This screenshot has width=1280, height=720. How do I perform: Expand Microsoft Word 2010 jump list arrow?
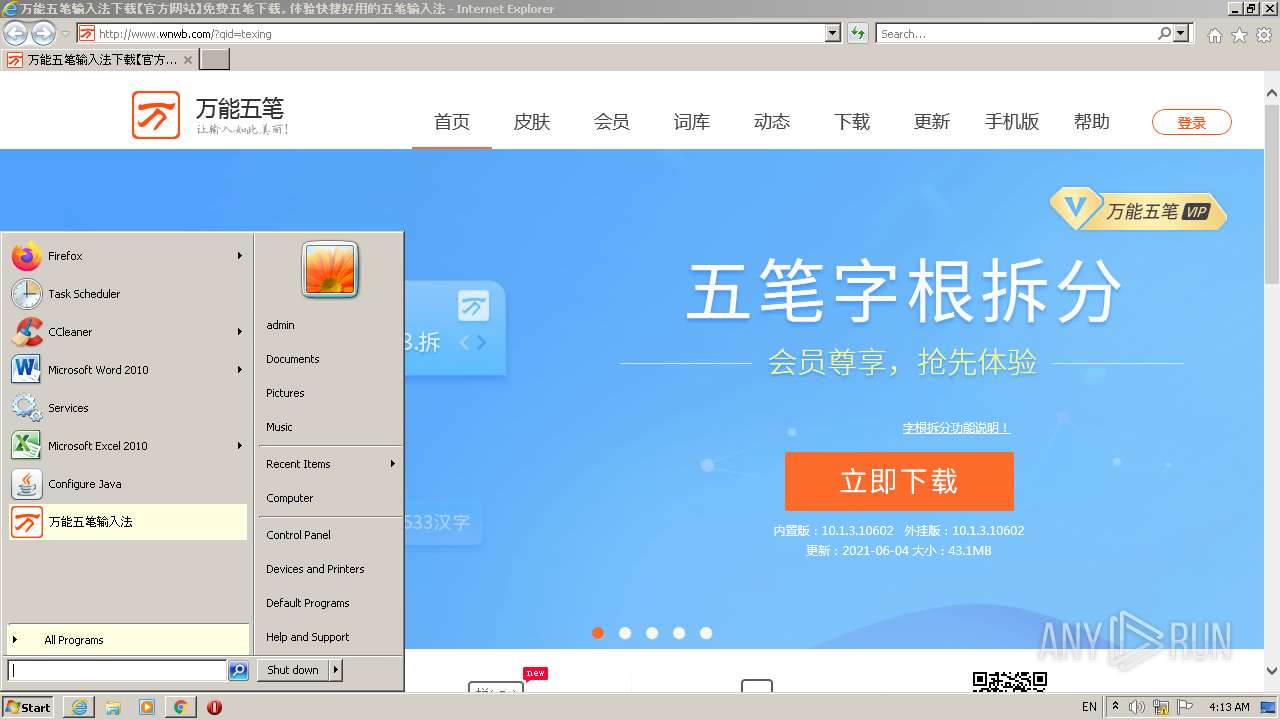tap(240, 370)
